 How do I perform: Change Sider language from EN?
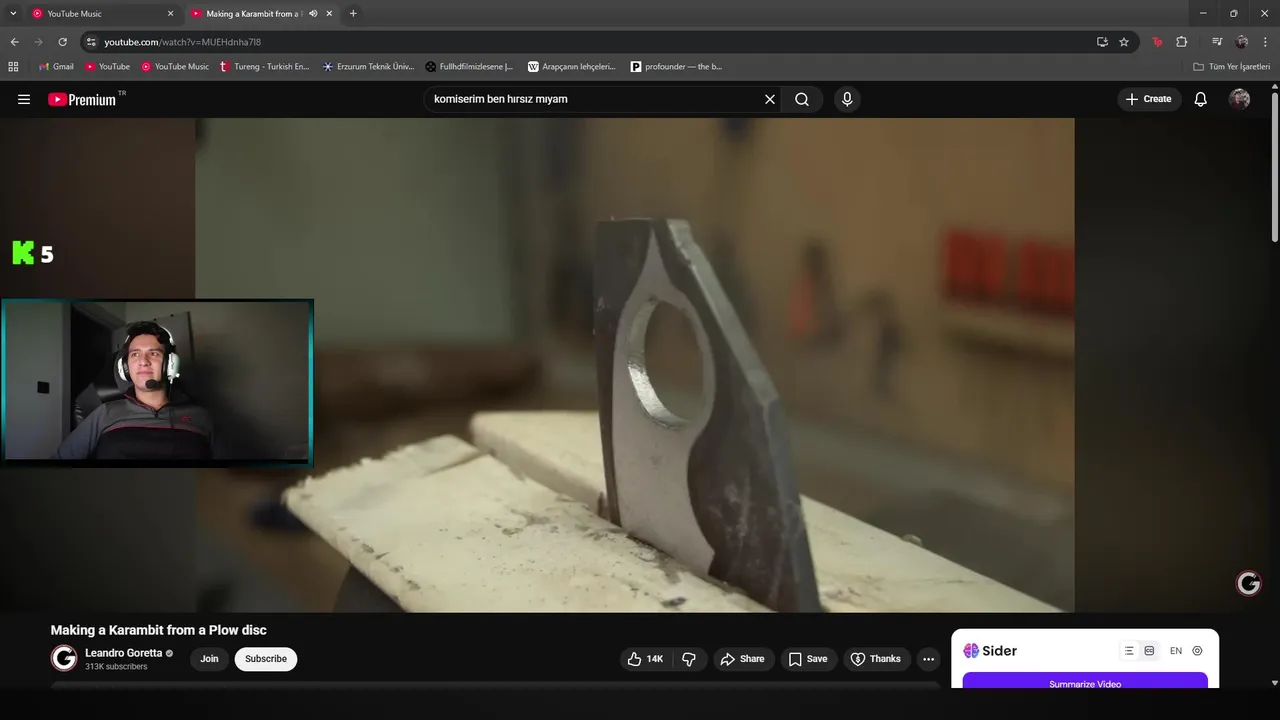pyautogui.click(x=1176, y=651)
